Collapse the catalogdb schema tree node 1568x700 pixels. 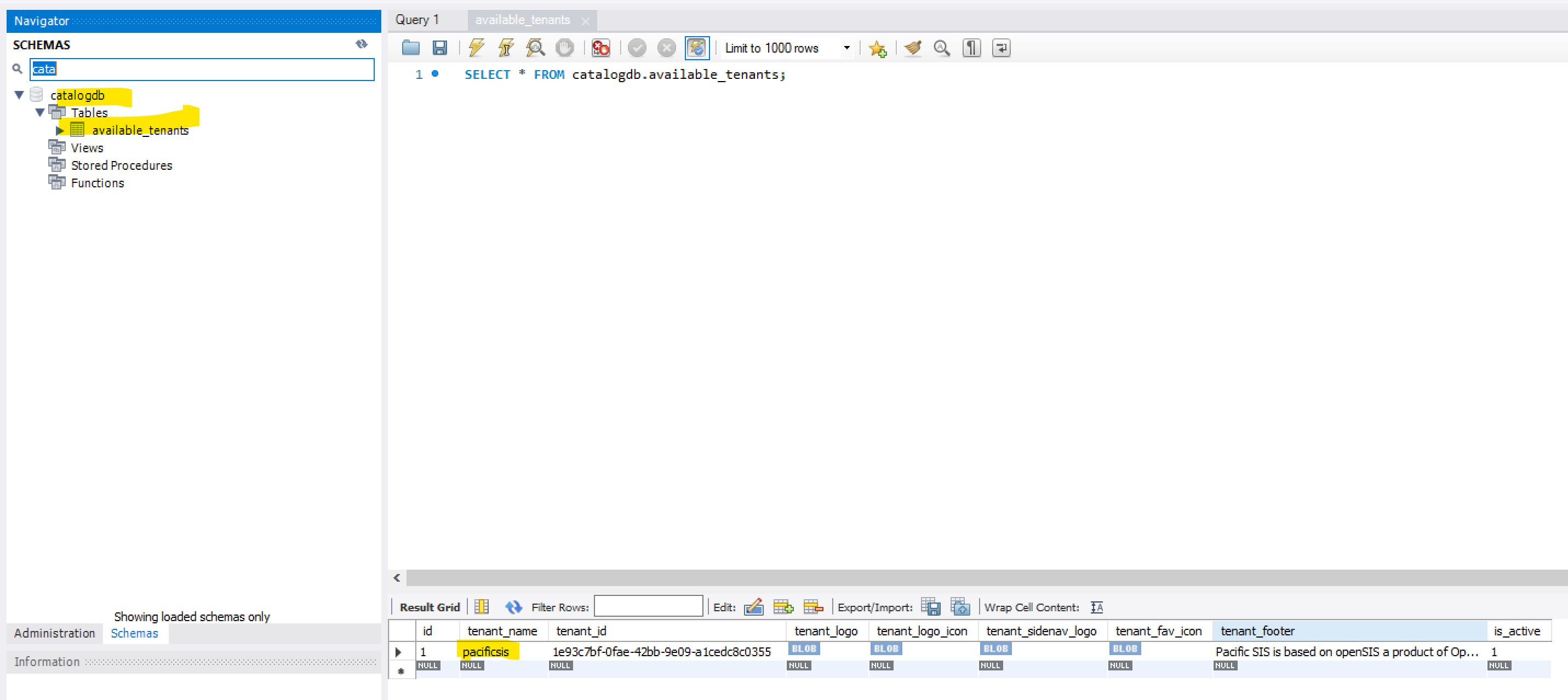(x=20, y=95)
